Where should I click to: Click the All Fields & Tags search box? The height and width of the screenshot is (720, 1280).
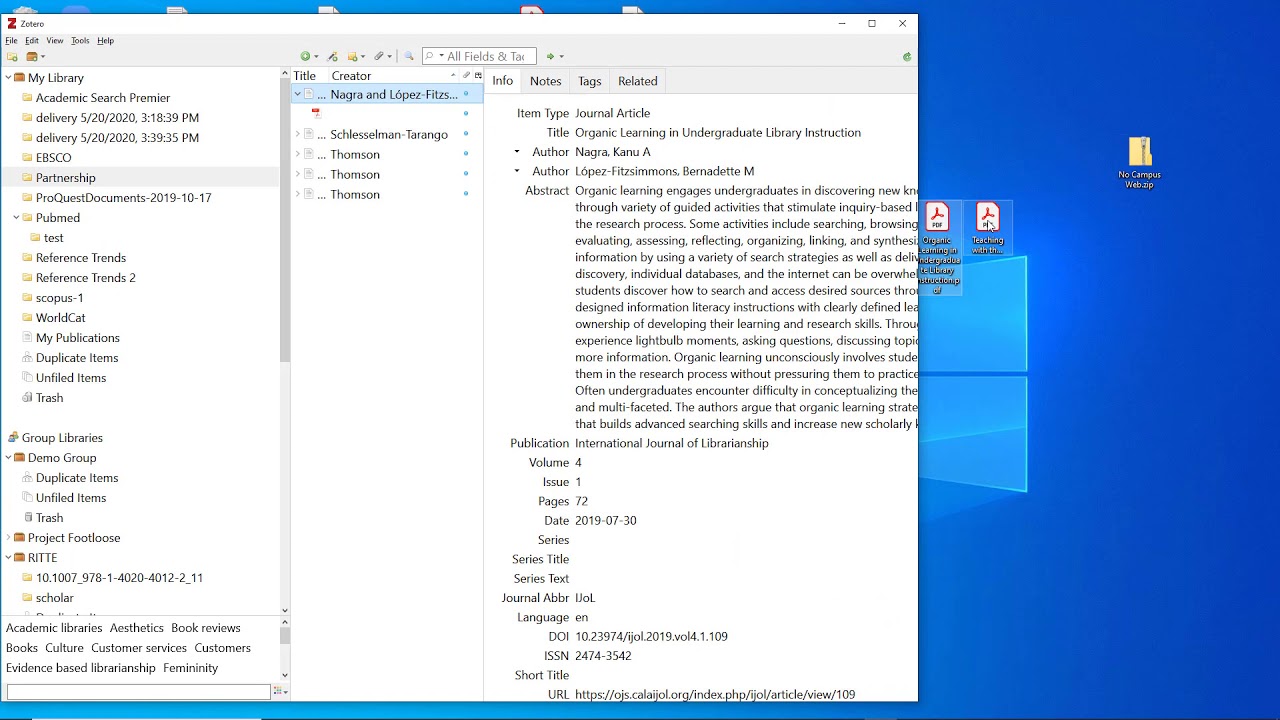[479, 57]
